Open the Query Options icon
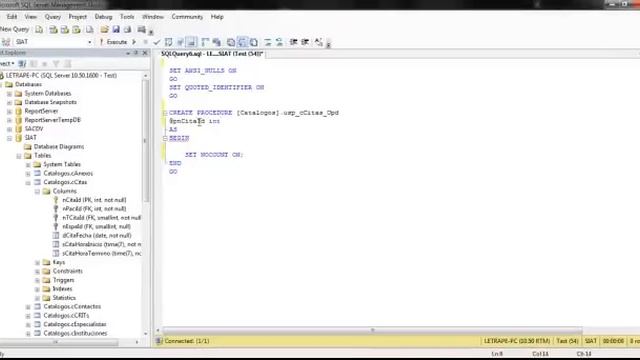The width and height of the screenshot is (640, 360). pos(180,42)
